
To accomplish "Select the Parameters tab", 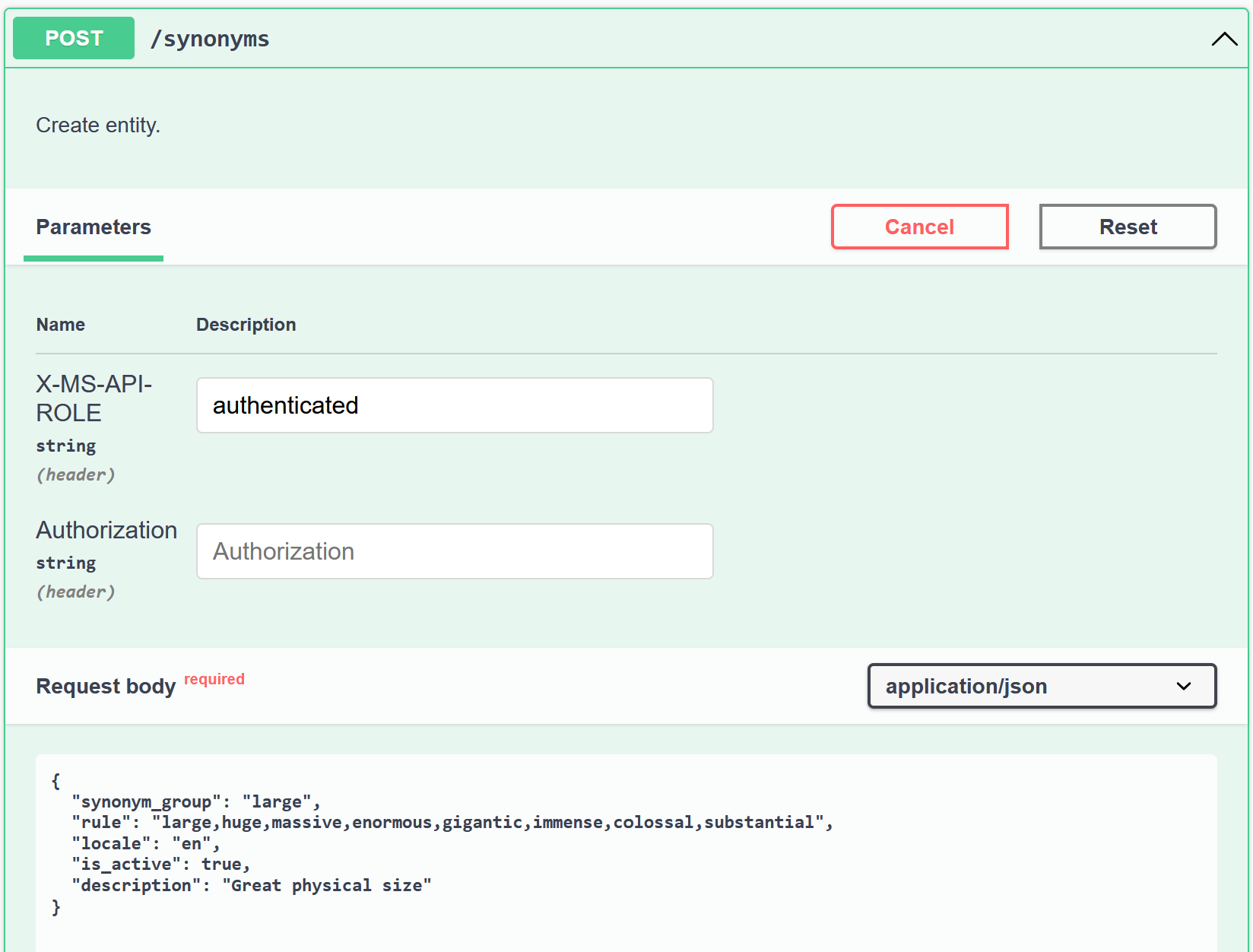I will 94,227.
